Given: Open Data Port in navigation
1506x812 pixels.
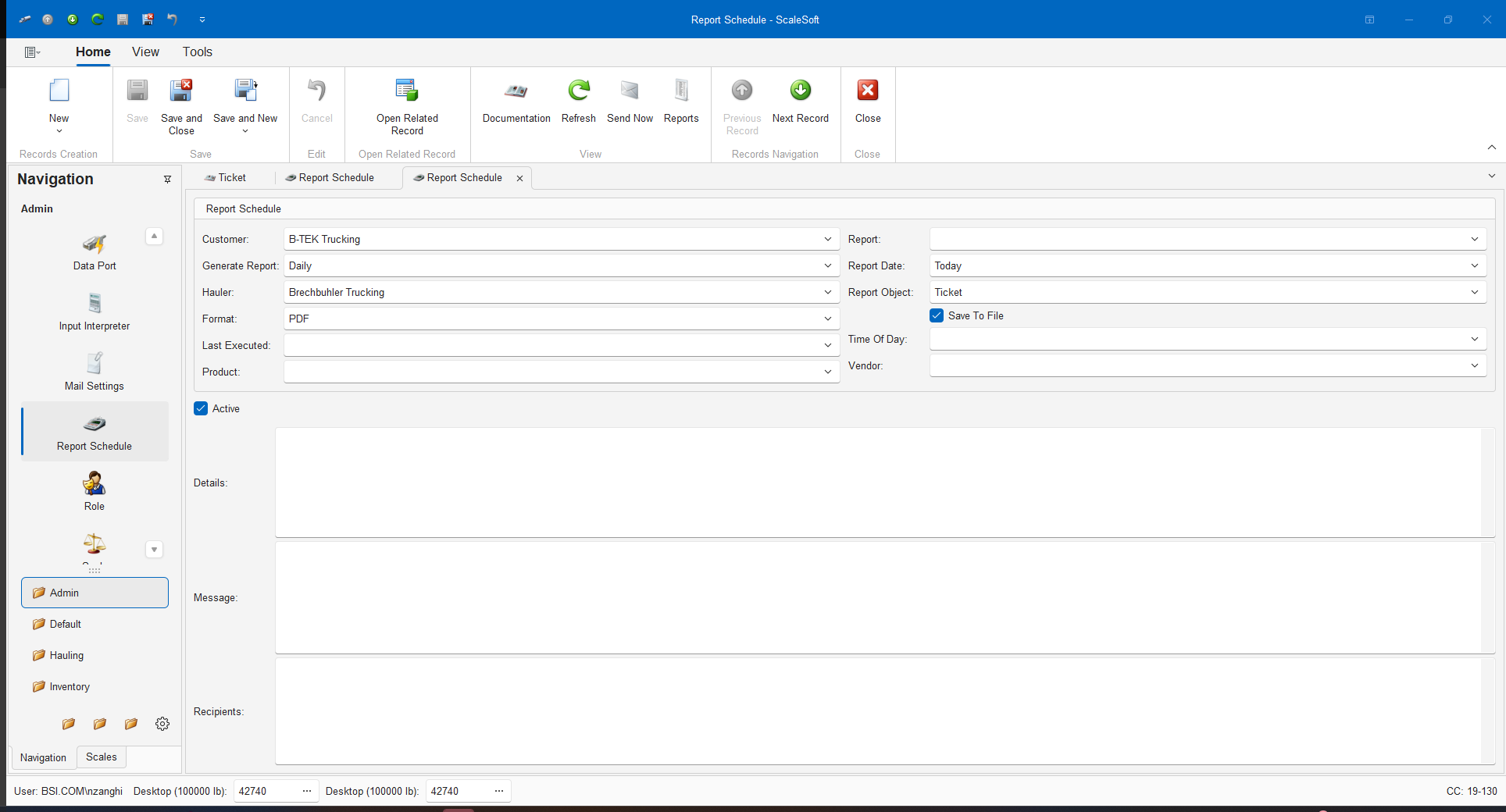Looking at the screenshot, I should 95,253.
